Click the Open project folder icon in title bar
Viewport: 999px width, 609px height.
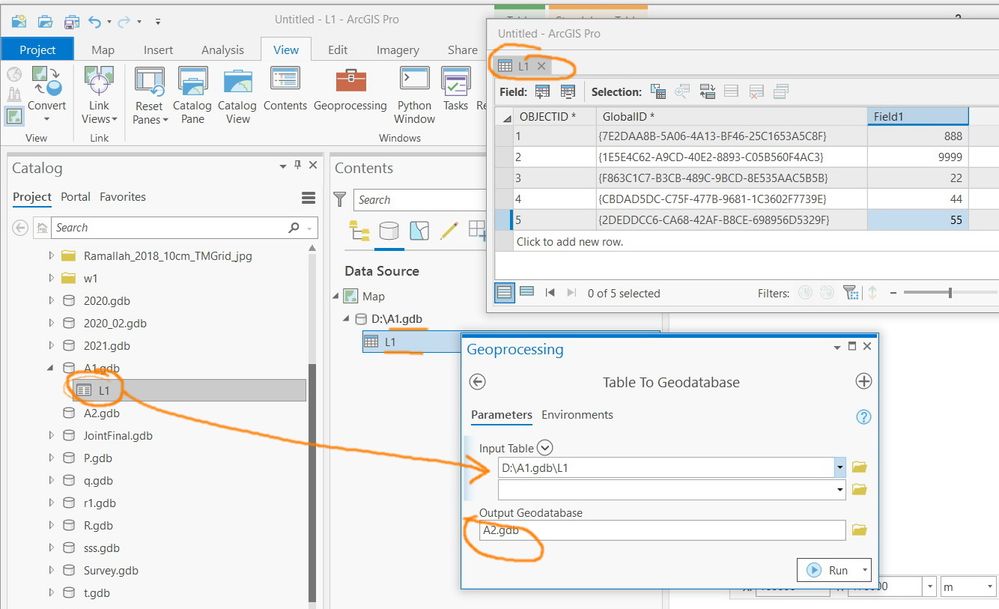click(45, 22)
